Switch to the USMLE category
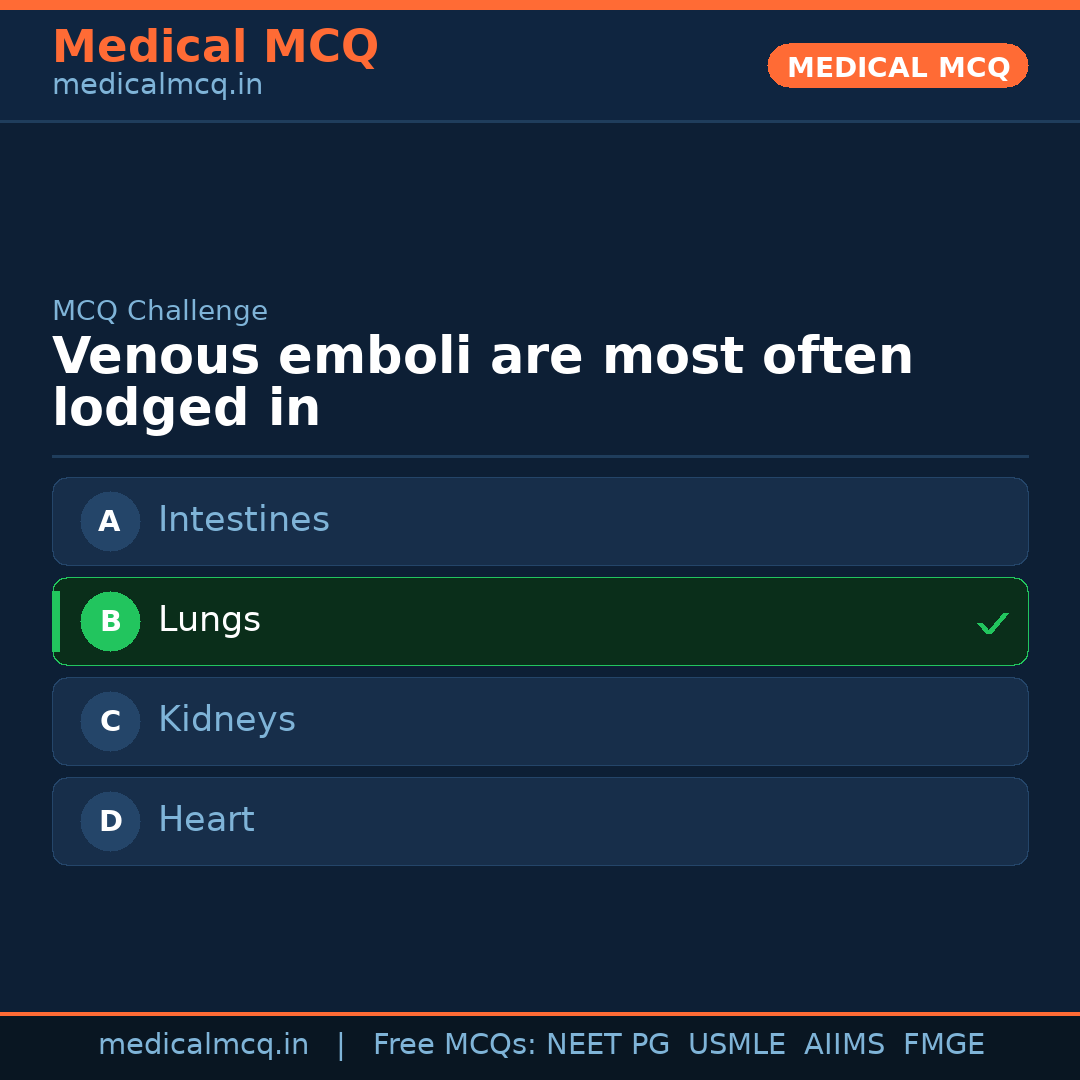 click(737, 1044)
